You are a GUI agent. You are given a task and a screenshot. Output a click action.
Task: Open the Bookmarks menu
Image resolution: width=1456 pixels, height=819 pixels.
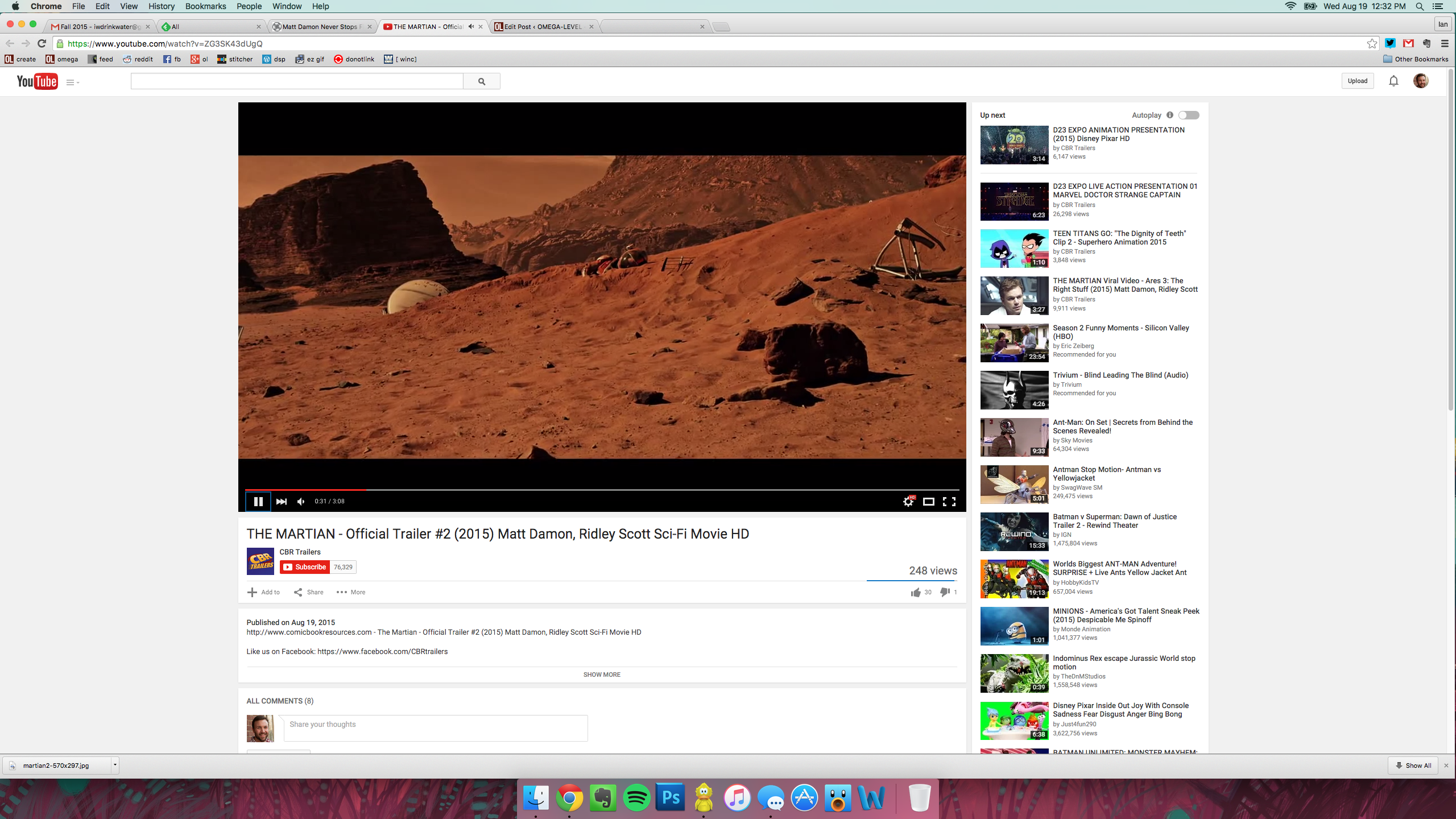[205, 6]
